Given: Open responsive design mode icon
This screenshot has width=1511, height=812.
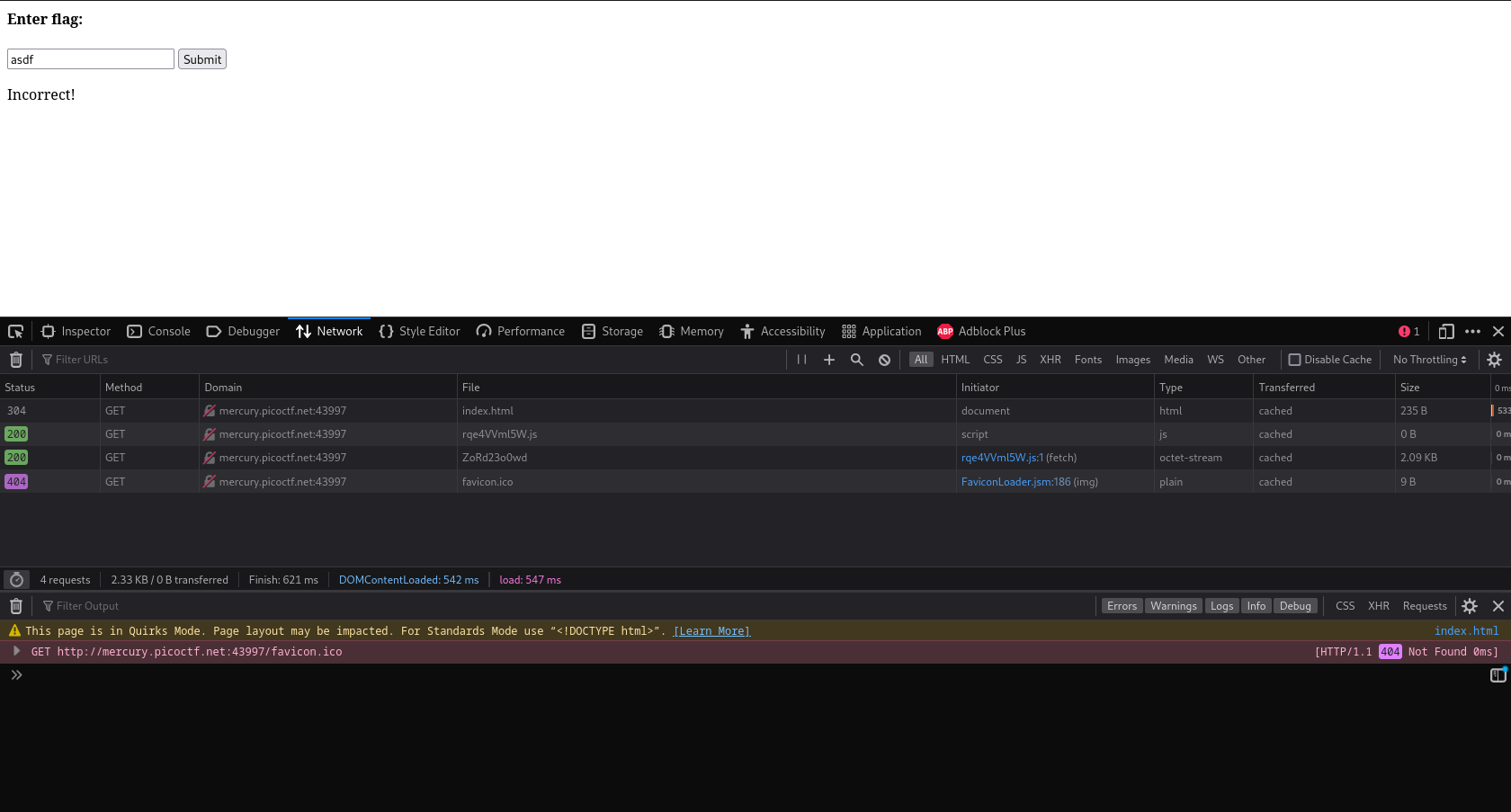Looking at the screenshot, I should (1446, 331).
